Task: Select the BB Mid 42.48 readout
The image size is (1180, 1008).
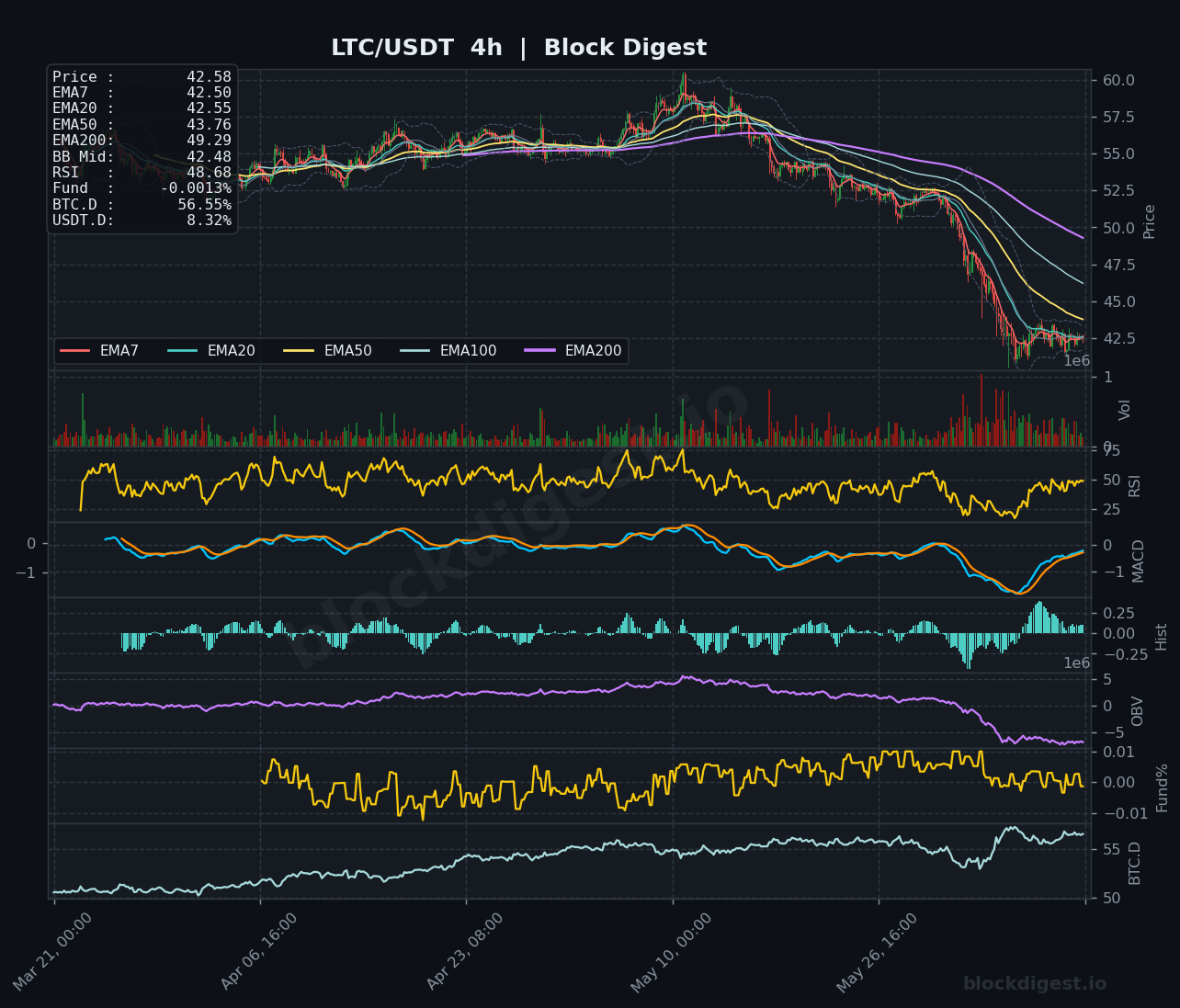Action: coord(142,156)
